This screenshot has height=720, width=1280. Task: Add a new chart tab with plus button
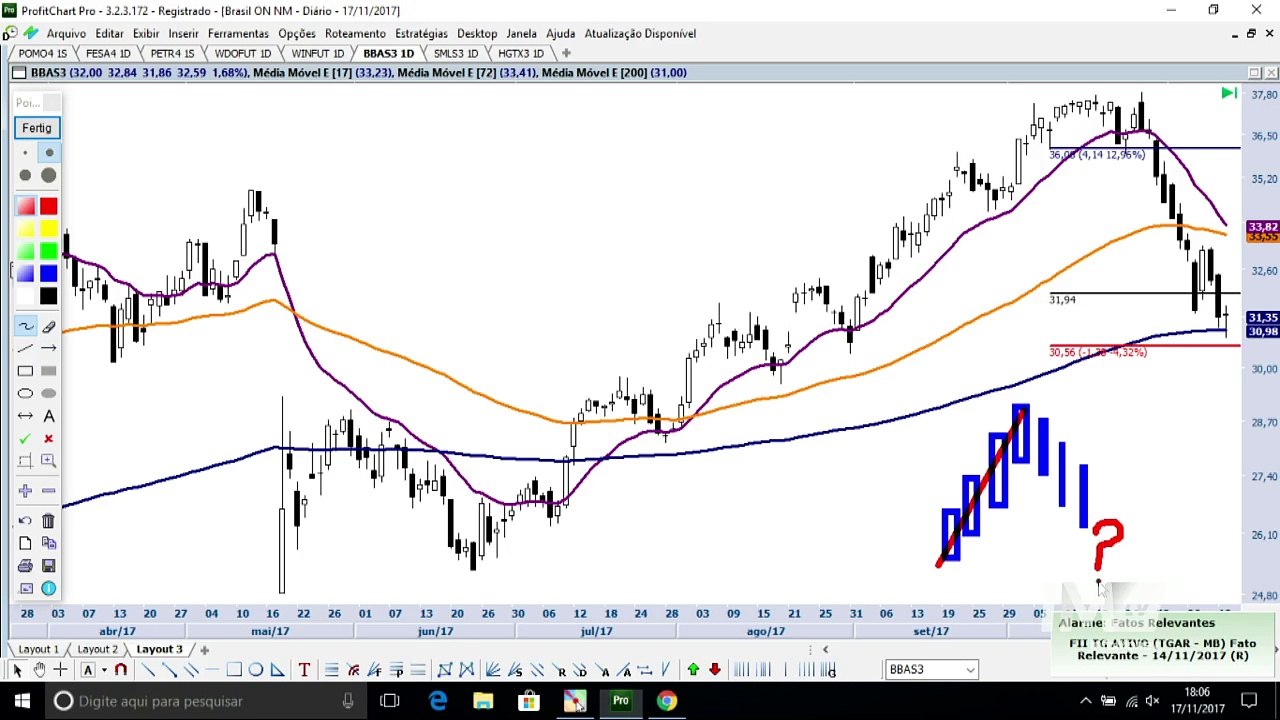pos(566,53)
